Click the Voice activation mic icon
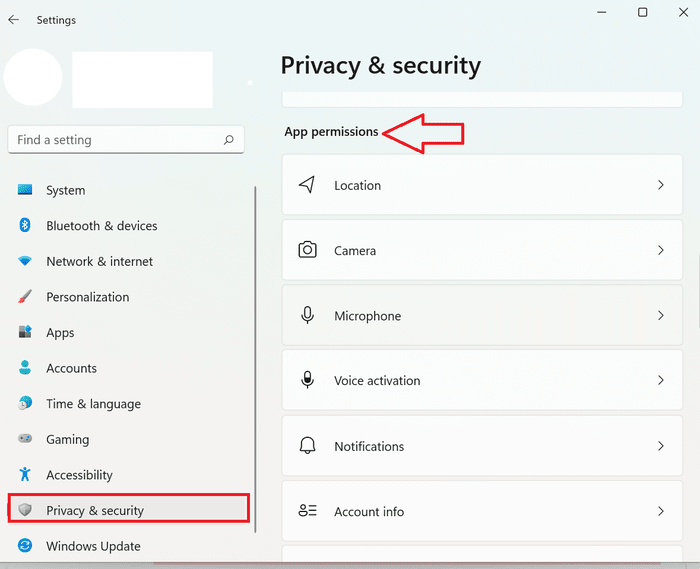 pos(307,380)
